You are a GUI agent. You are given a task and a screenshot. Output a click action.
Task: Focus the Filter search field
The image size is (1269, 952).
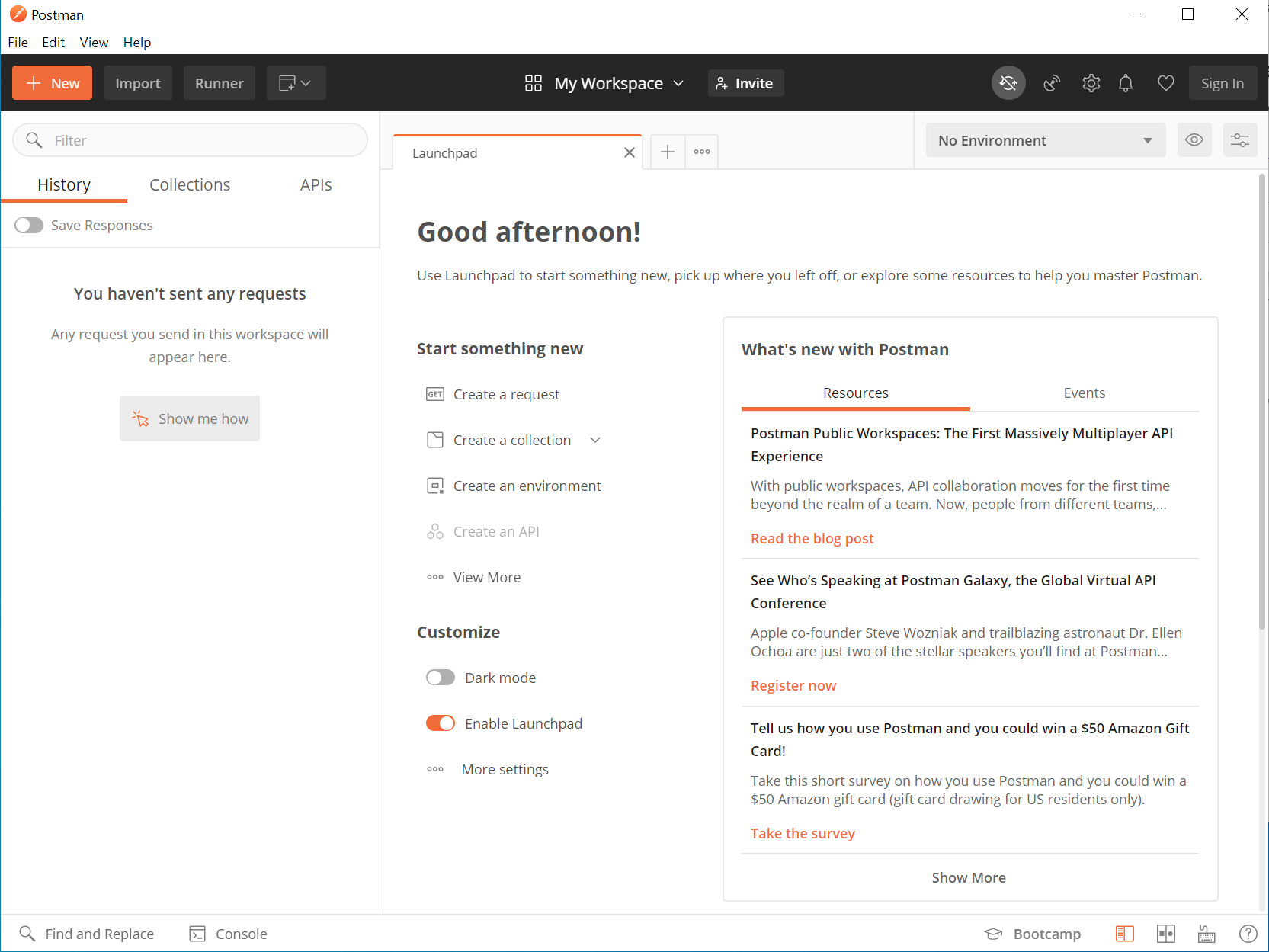point(190,140)
